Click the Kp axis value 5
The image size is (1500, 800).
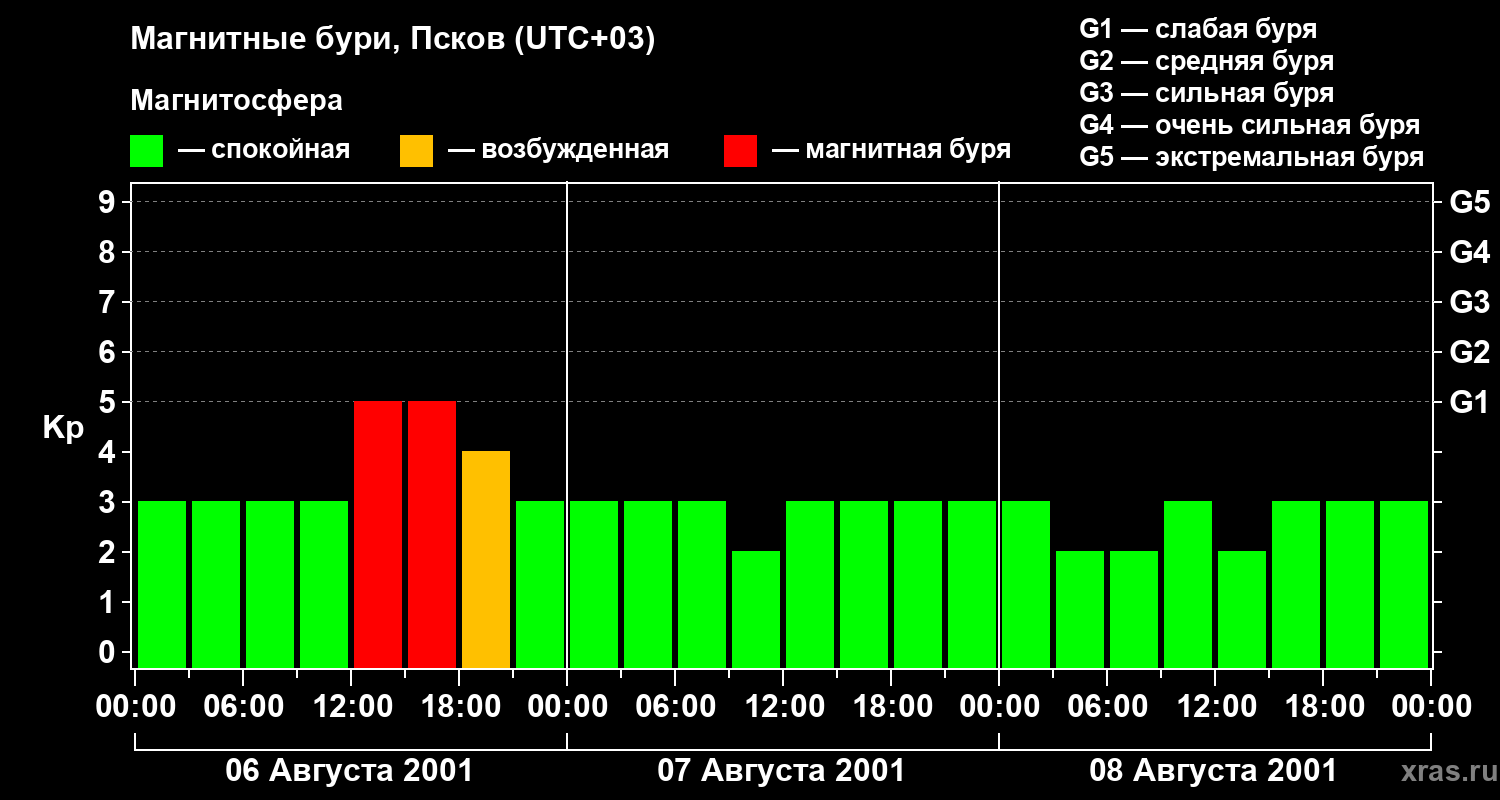[108, 403]
